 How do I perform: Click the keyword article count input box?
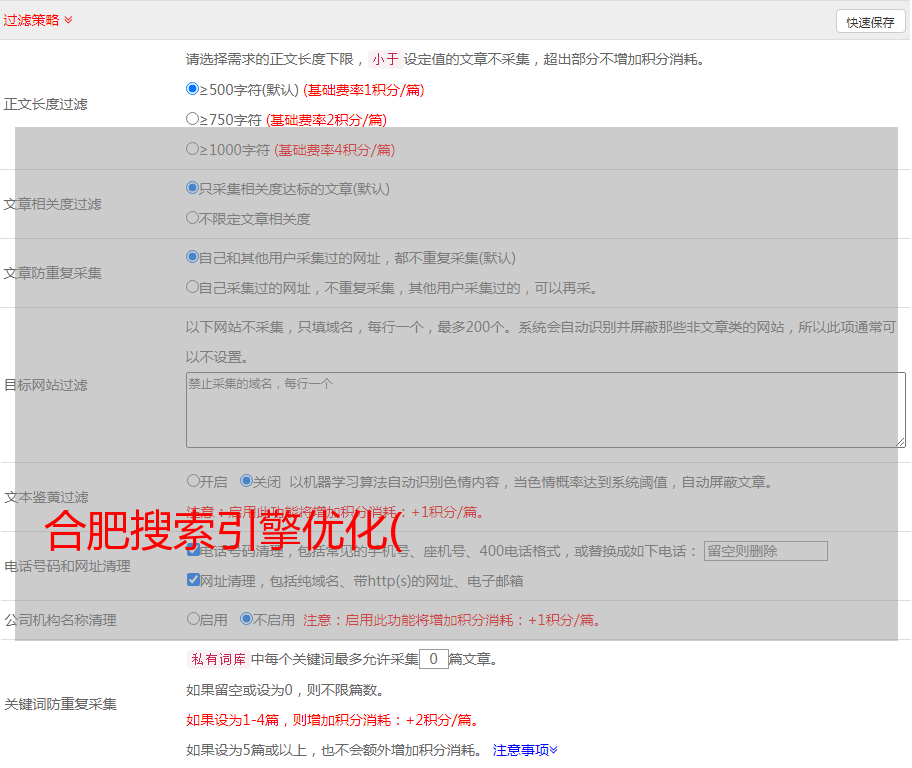[433, 659]
